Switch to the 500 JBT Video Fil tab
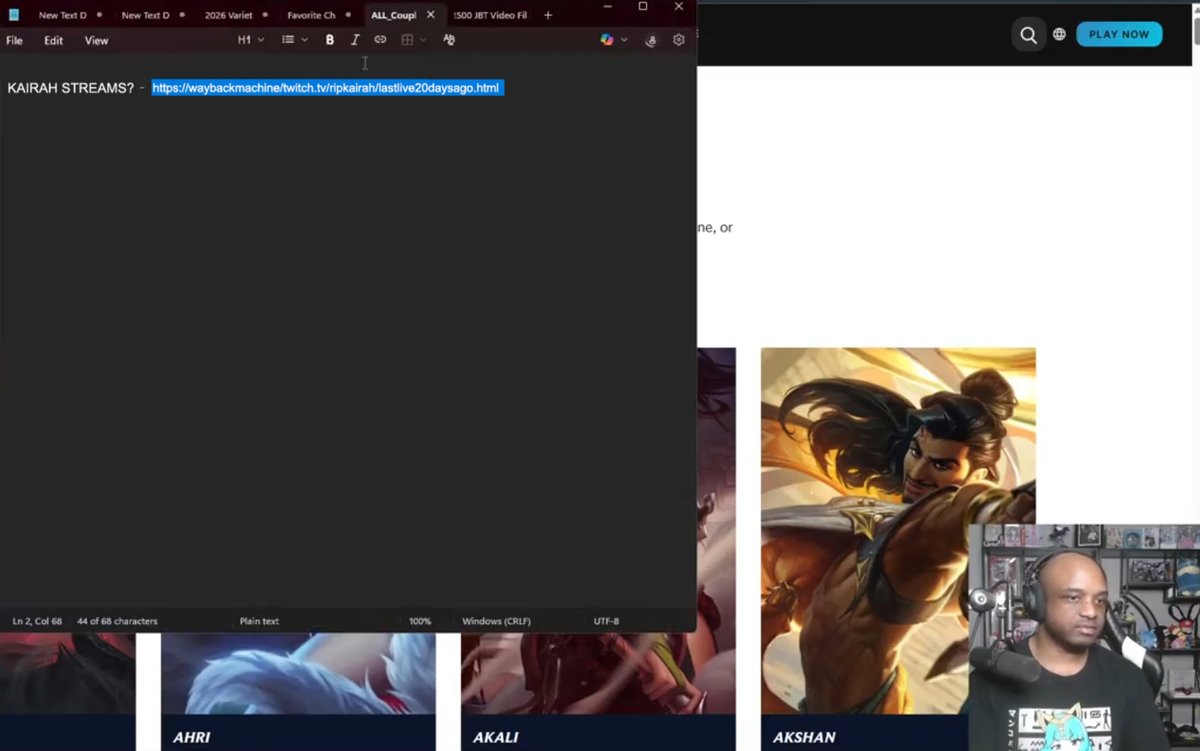The height and width of the screenshot is (751, 1200). pos(490,15)
